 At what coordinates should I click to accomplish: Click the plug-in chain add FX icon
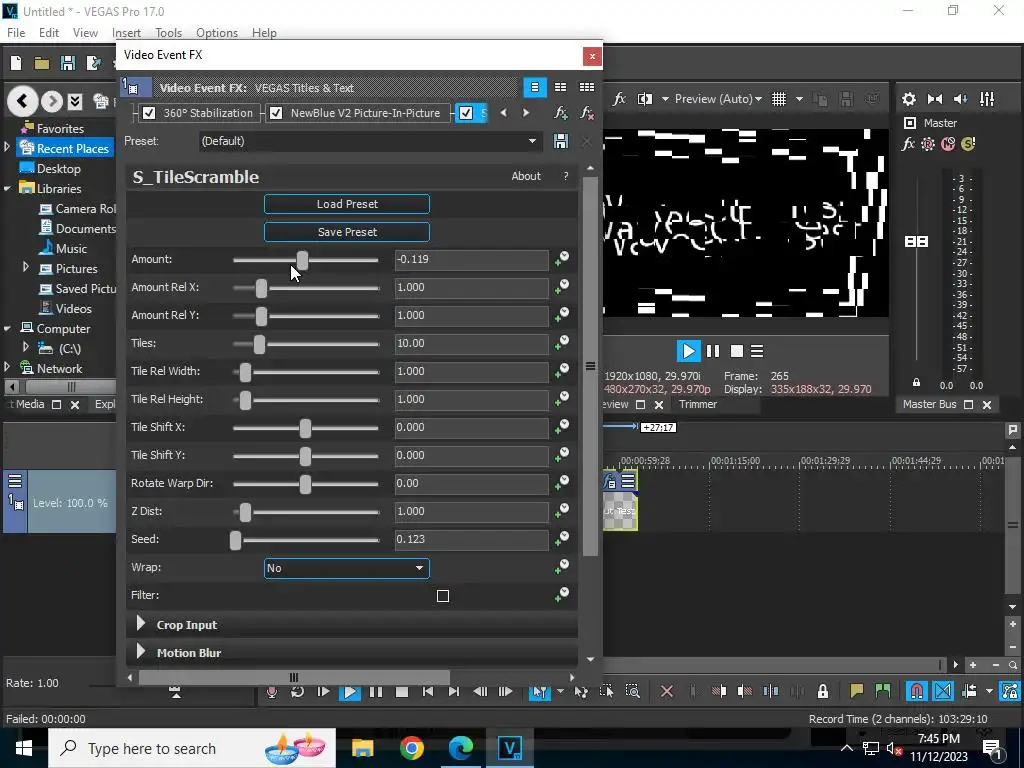(560, 113)
